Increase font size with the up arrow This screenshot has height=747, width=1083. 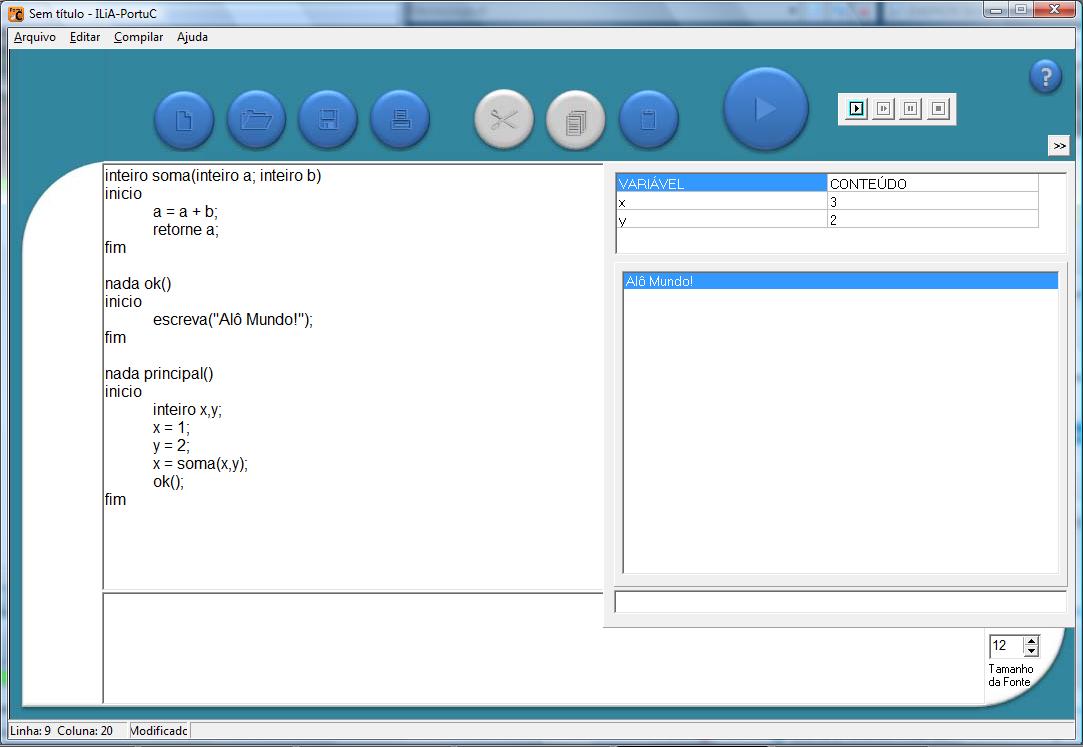click(x=1031, y=640)
